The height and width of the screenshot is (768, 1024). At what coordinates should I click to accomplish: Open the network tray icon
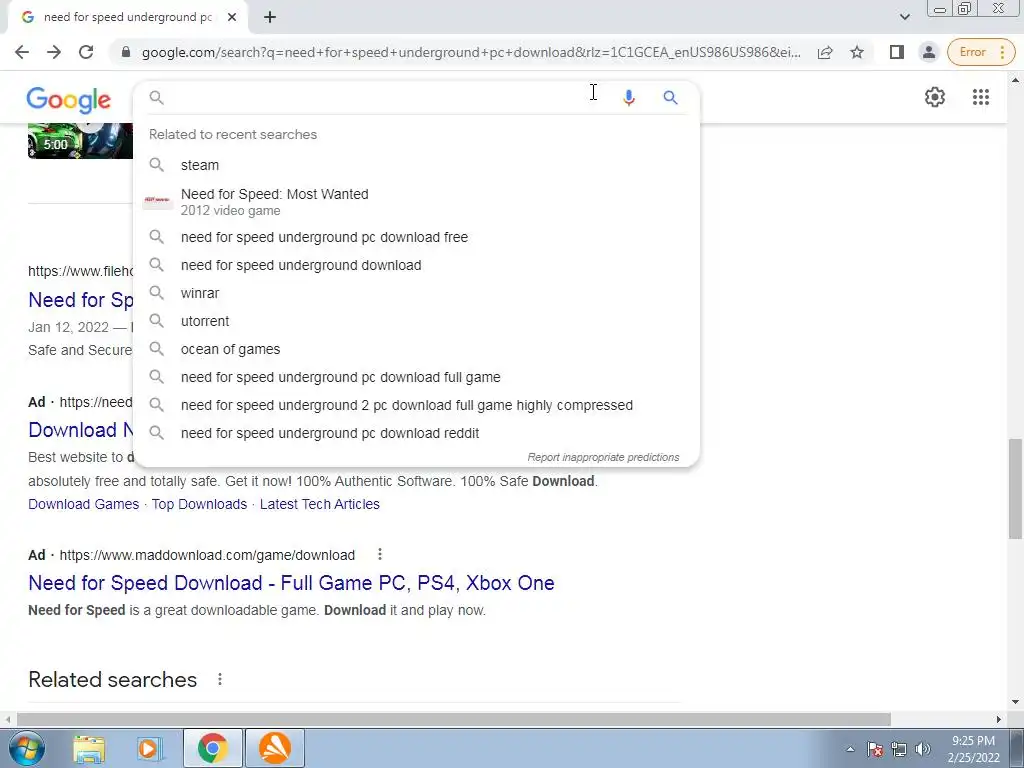tap(899, 749)
